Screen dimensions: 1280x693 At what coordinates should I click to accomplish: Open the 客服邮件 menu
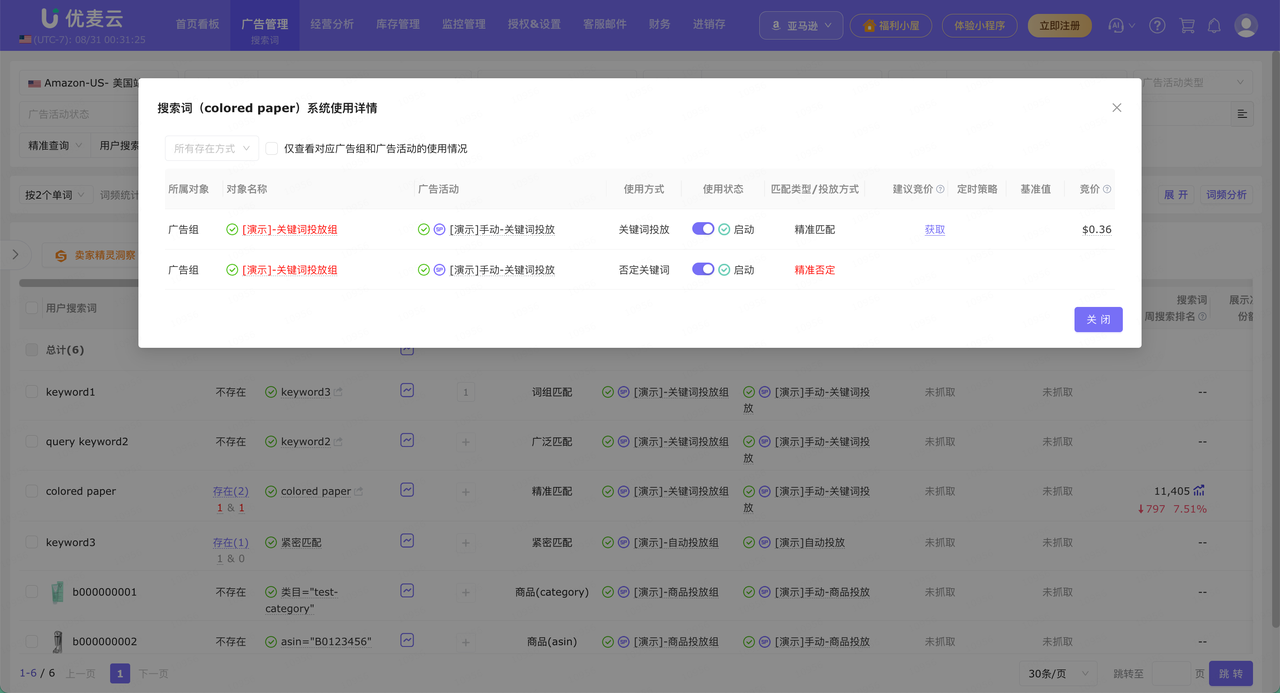pos(605,24)
